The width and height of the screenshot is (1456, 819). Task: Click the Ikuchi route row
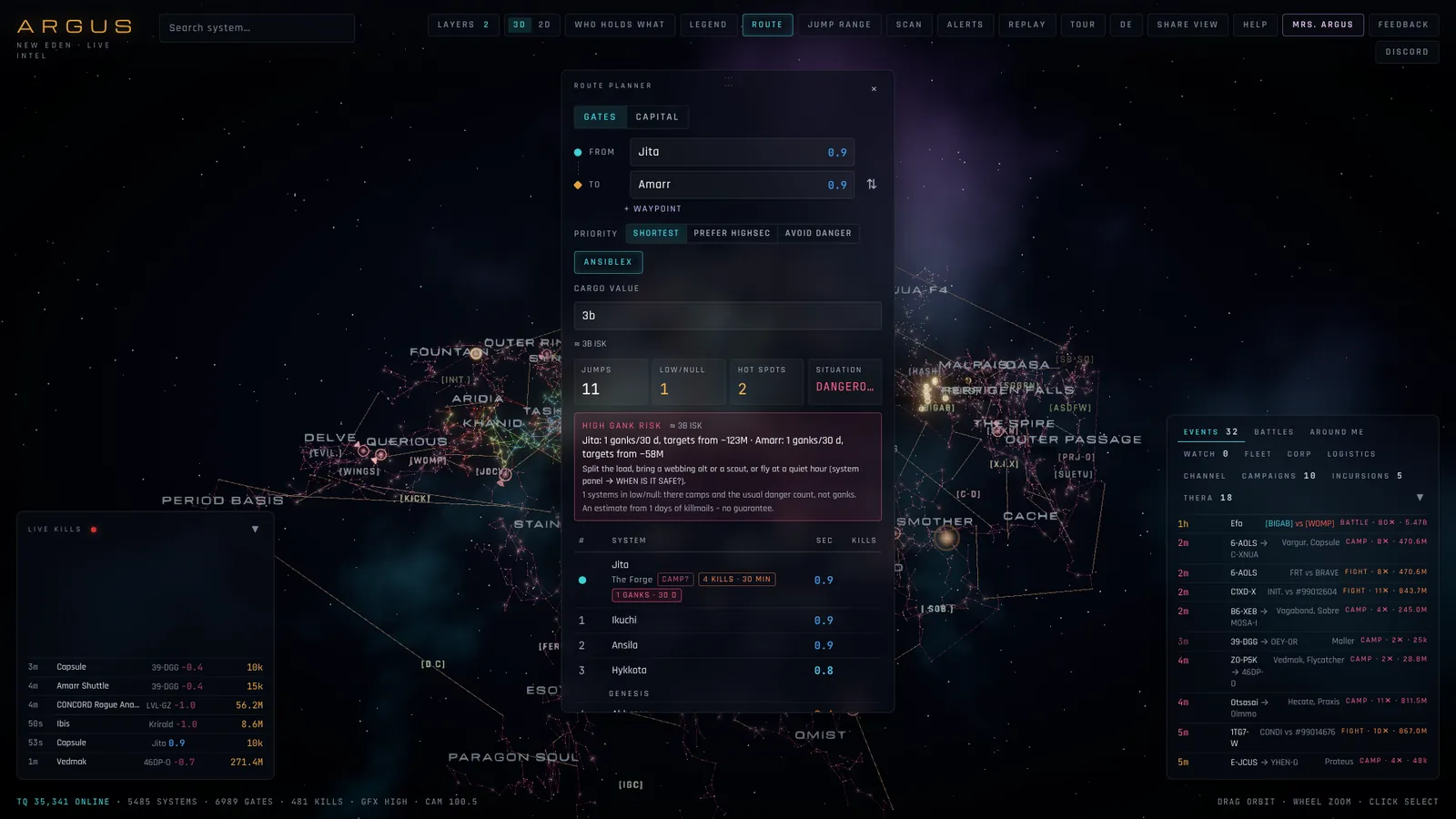728,621
